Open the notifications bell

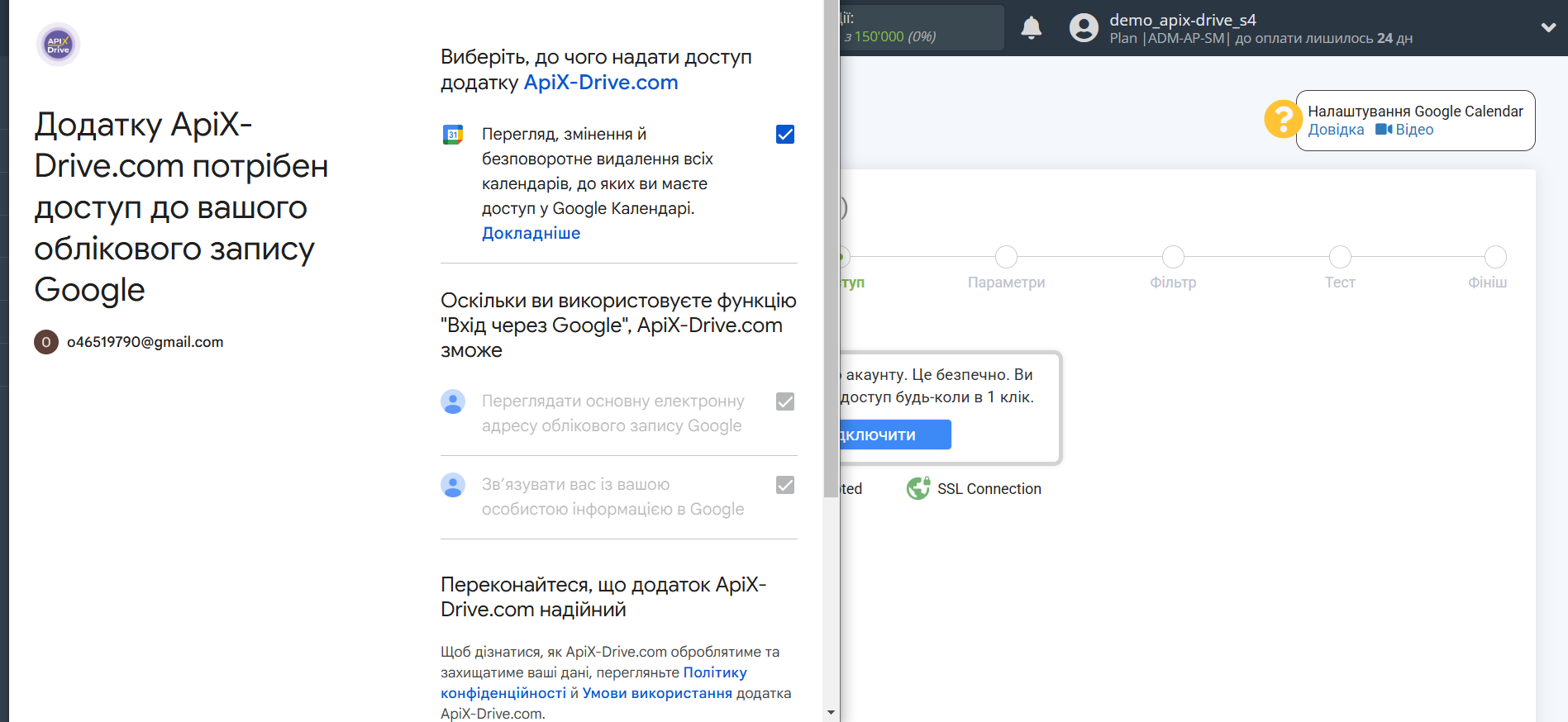(1032, 28)
